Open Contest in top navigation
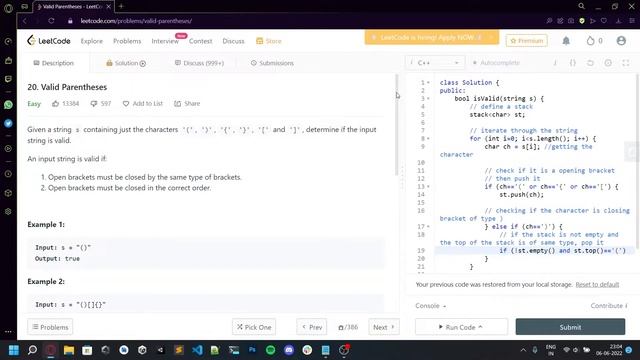Image resolution: width=640 pixels, height=360 pixels. (200, 41)
